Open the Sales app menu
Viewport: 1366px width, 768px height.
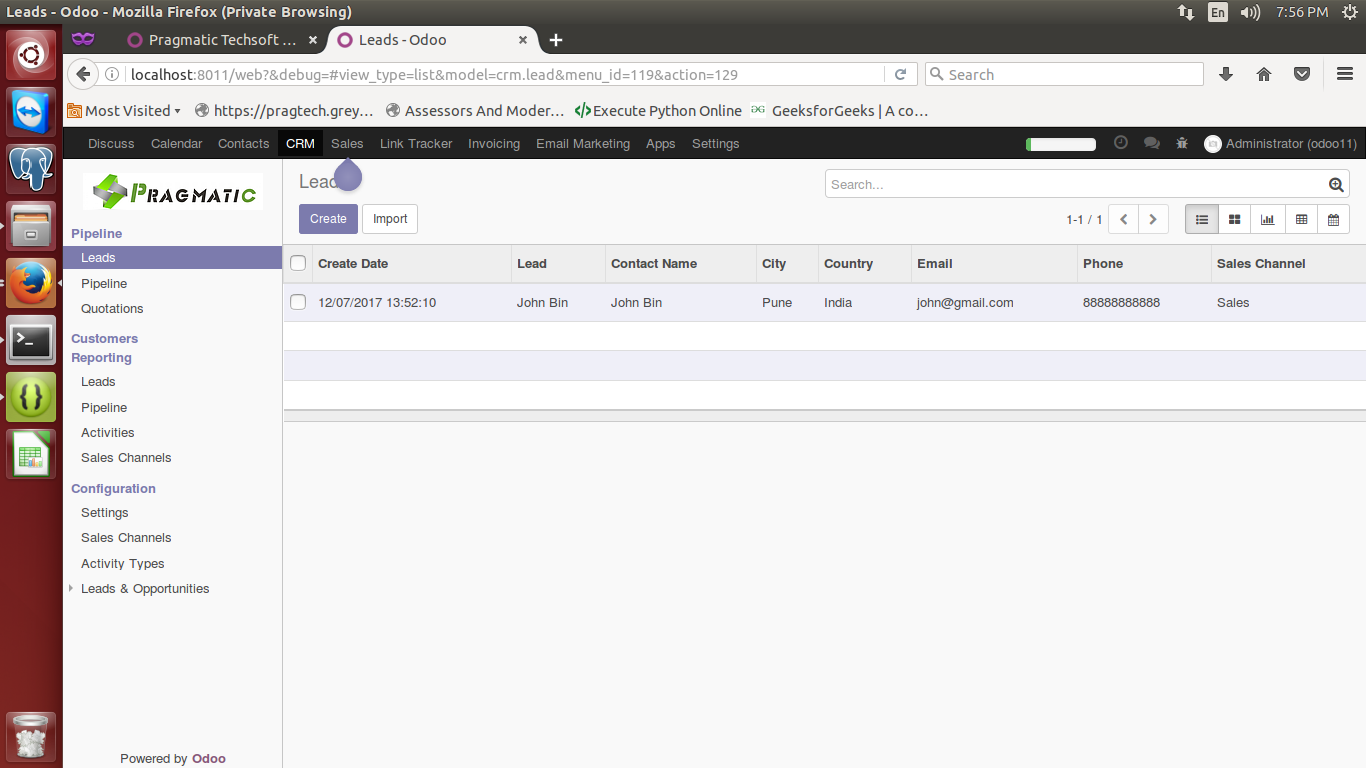click(347, 143)
